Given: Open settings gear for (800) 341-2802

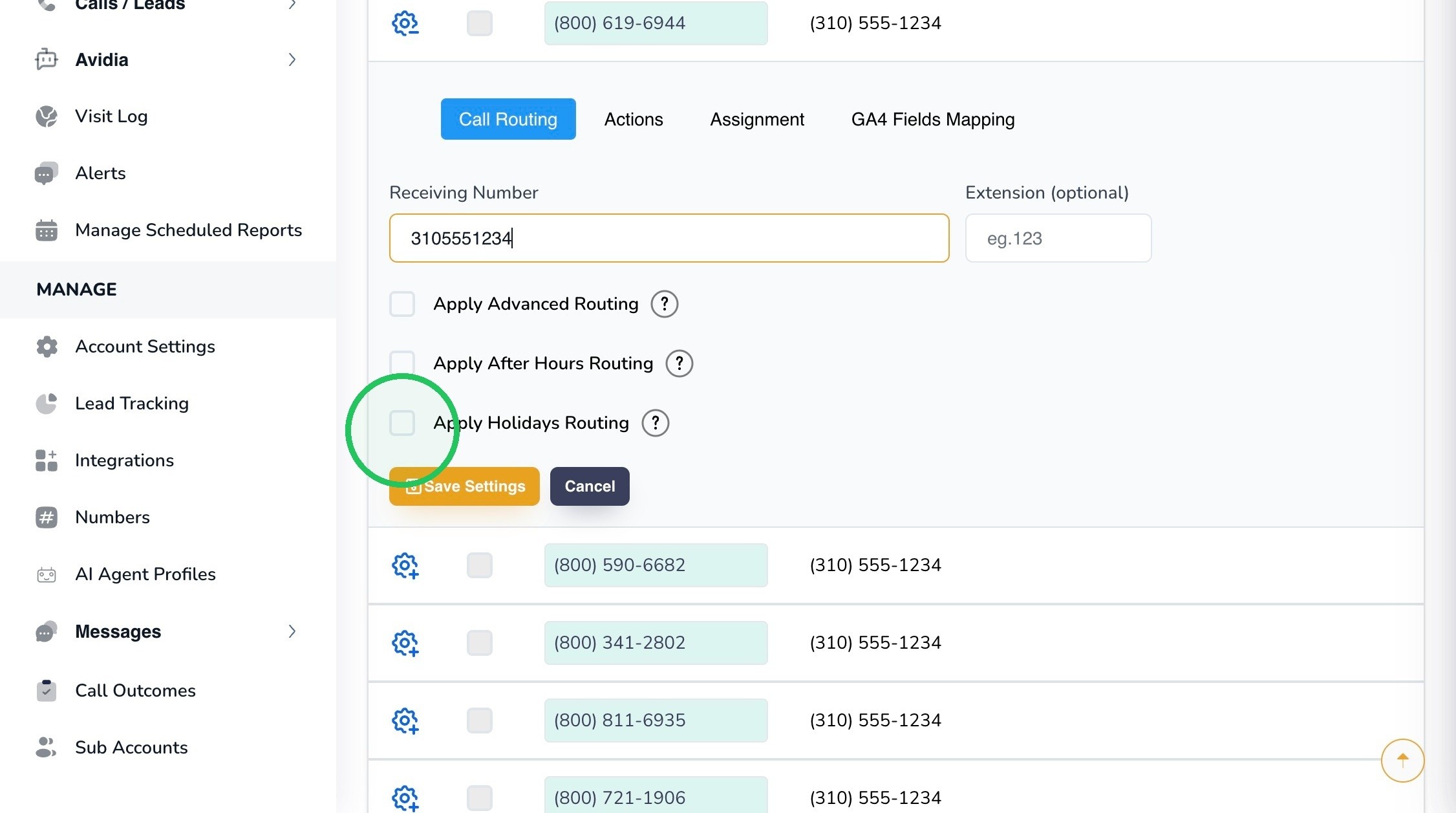Looking at the screenshot, I should (405, 643).
